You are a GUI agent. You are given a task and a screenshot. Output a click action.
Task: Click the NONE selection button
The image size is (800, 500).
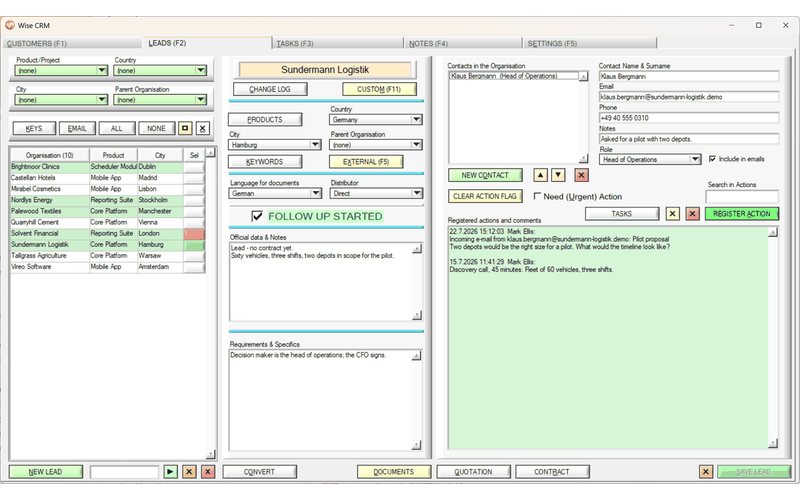pyautogui.click(x=157, y=128)
